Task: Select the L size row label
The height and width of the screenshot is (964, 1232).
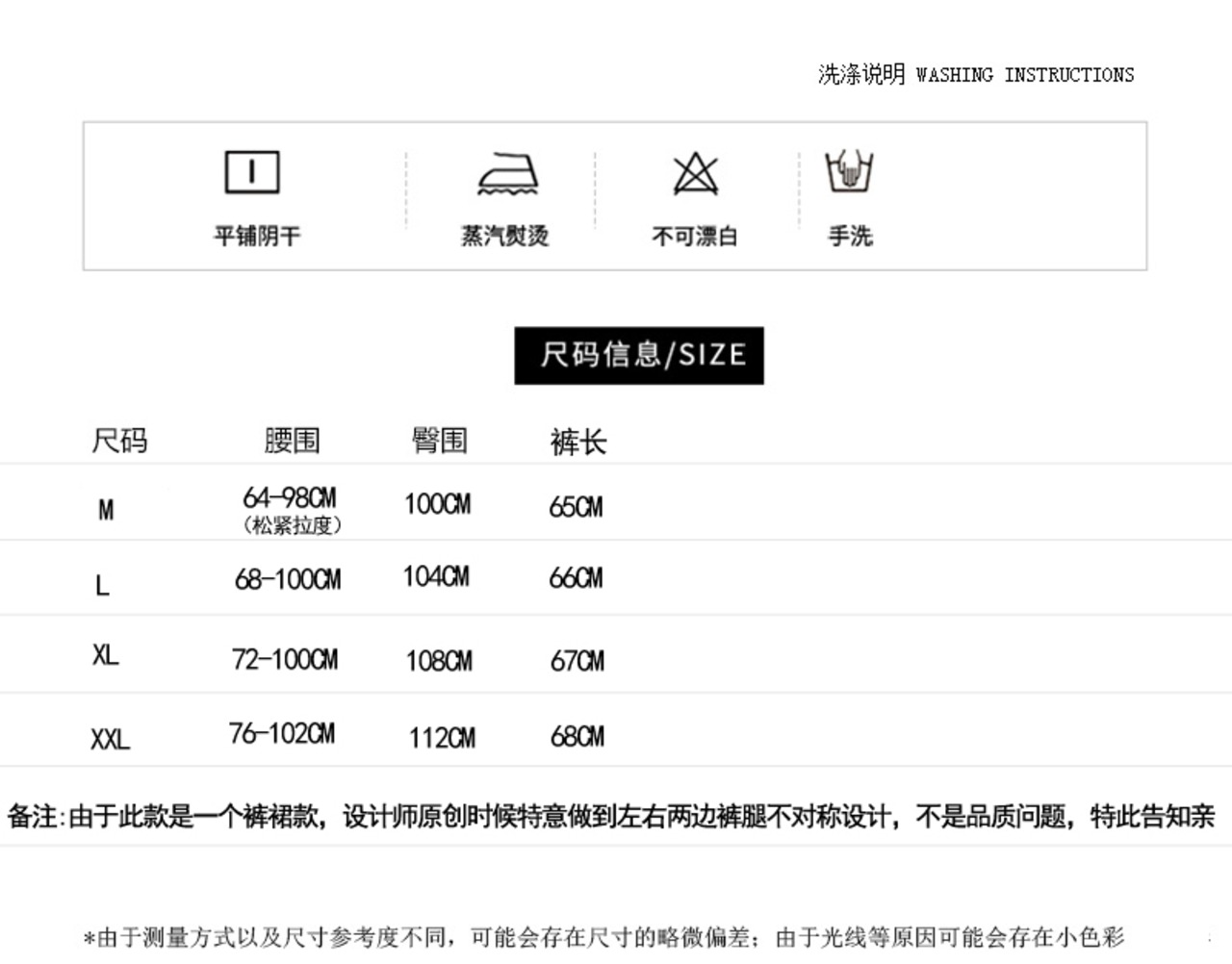Action: coord(102,584)
